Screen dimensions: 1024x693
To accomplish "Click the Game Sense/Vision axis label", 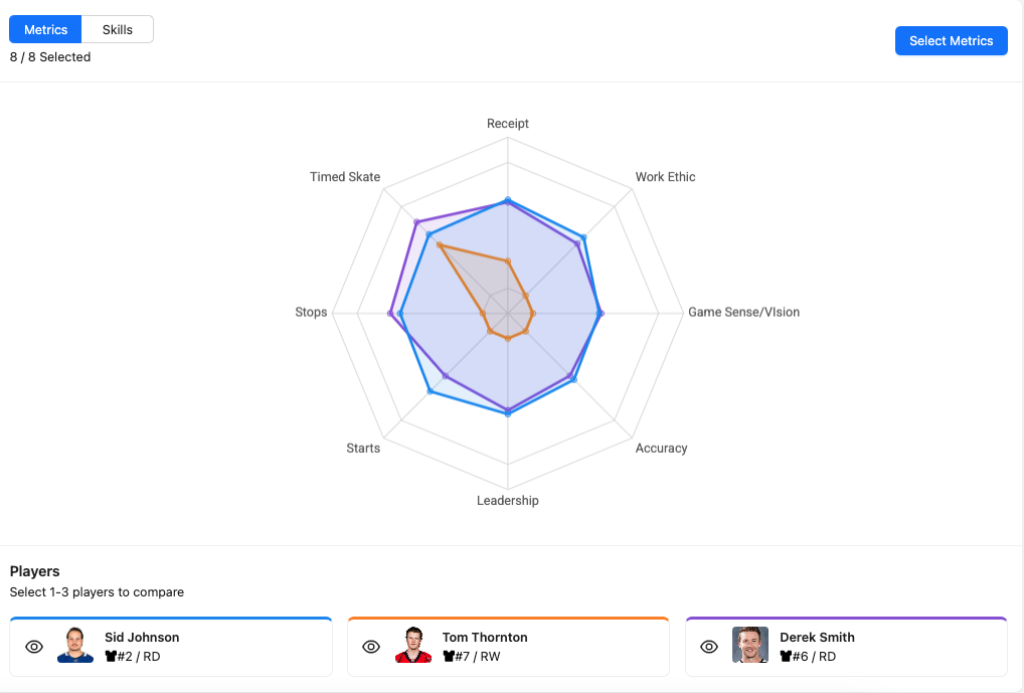I will pos(743,312).
